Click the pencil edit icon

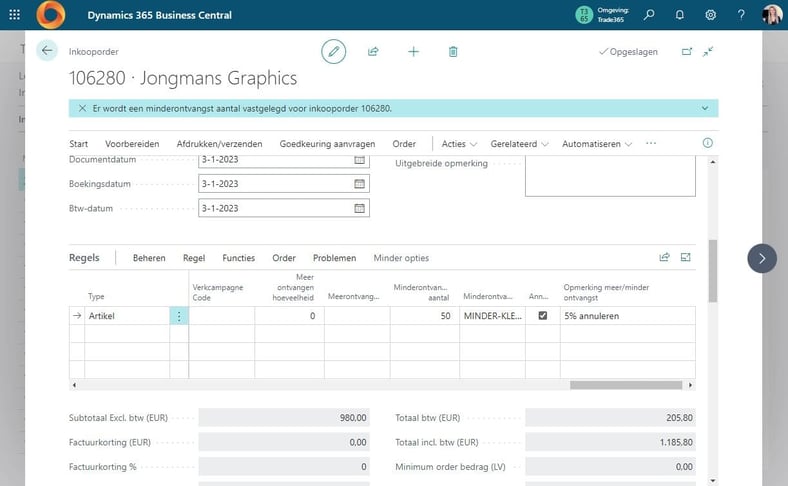334,51
